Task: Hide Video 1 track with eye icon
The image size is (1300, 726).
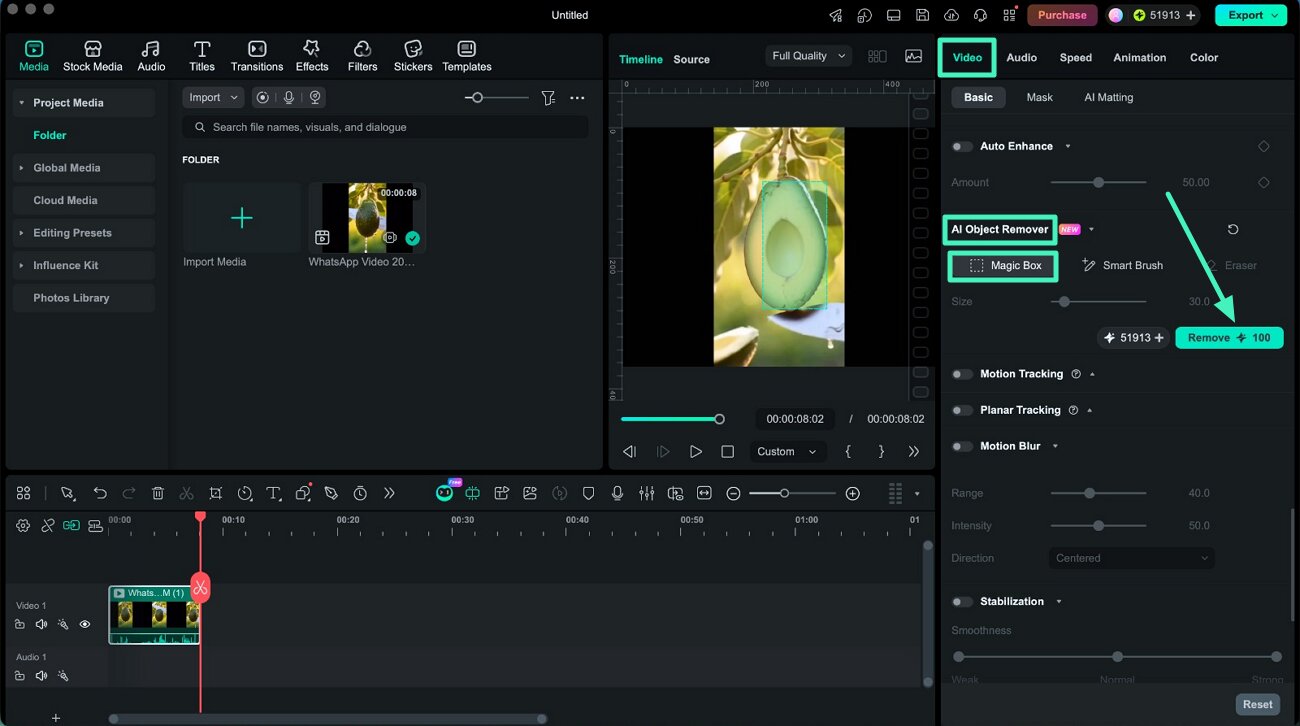Action: coord(85,624)
